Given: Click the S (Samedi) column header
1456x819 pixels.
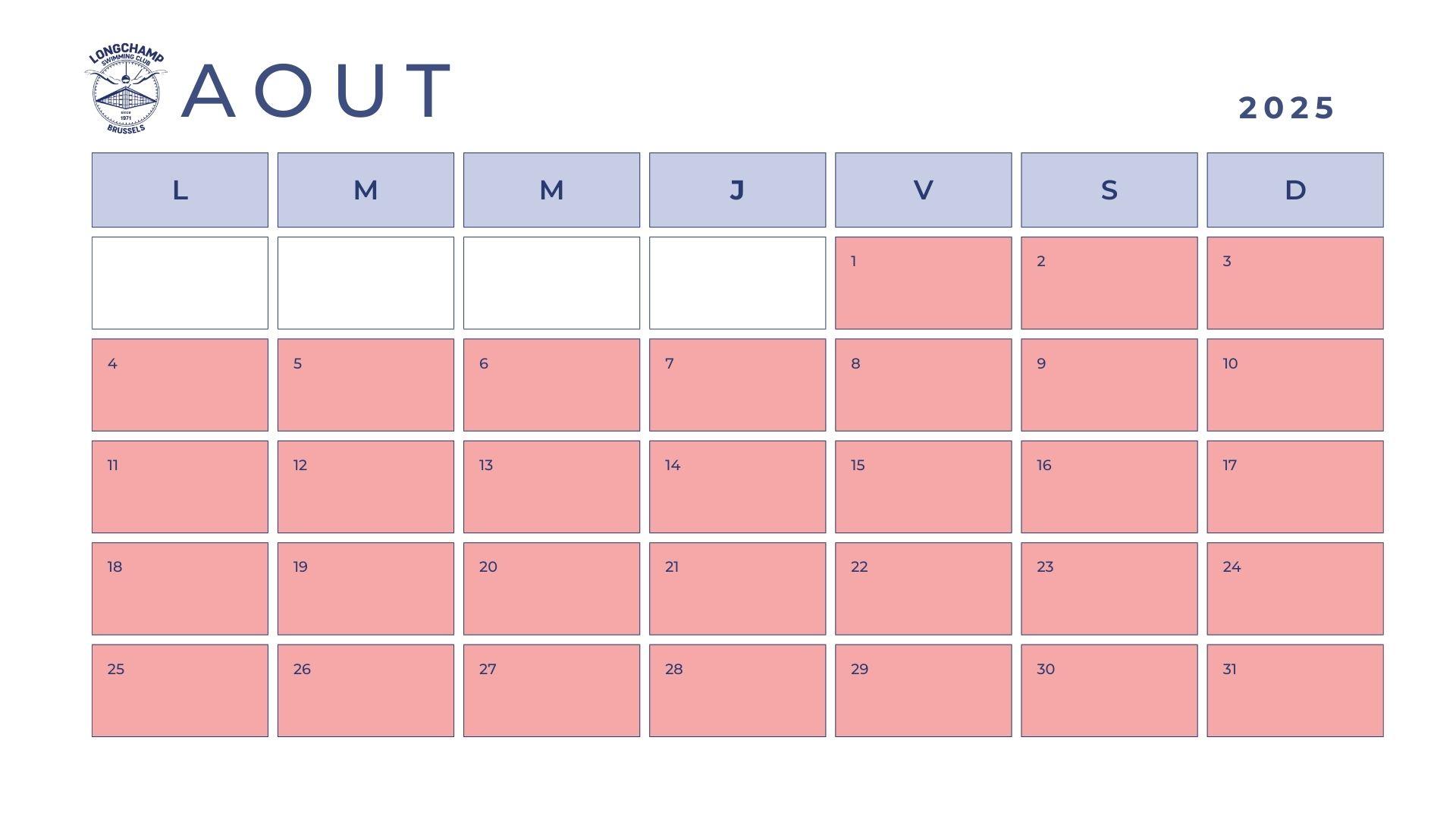Looking at the screenshot, I should [1109, 190].
